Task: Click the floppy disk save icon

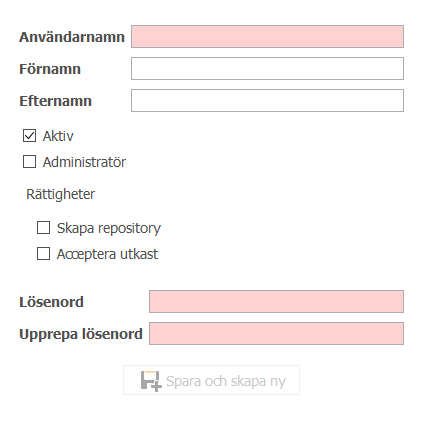Action: (x=151, y=381)
